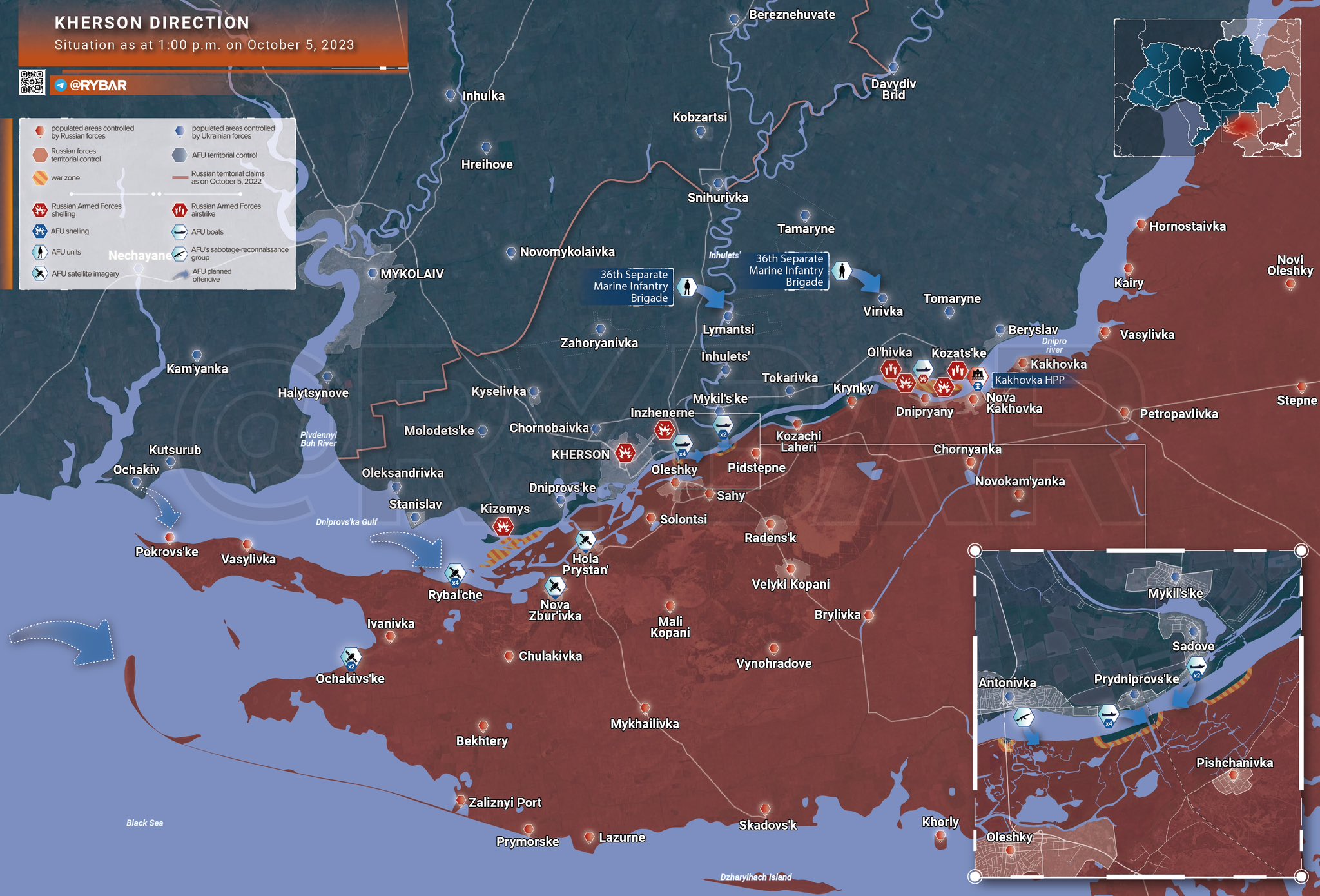Click the KHERSON DIRECTION title header
The image size is (1320, 896).
tap(151, 22)
